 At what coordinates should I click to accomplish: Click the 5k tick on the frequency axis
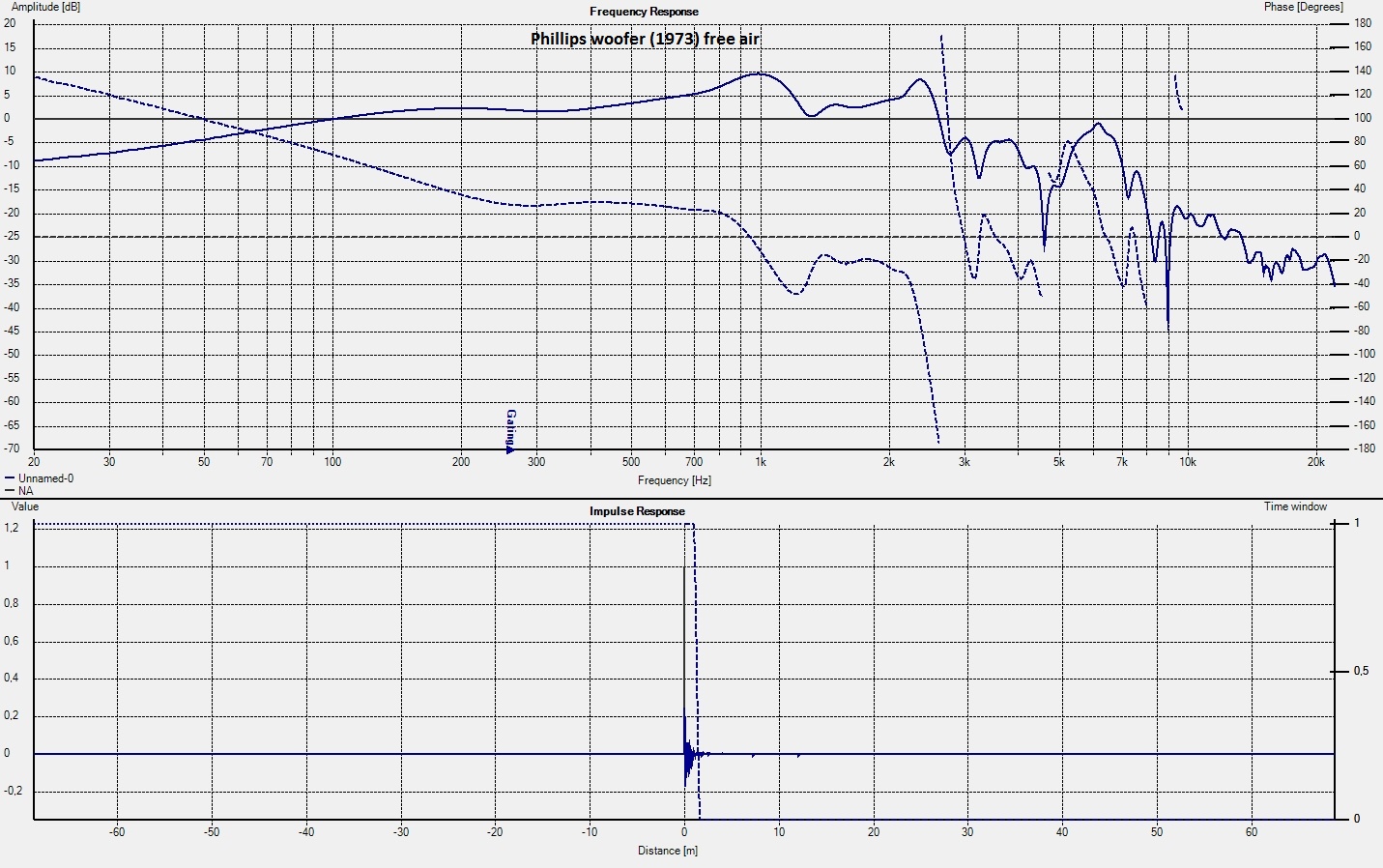point(1058,462)
